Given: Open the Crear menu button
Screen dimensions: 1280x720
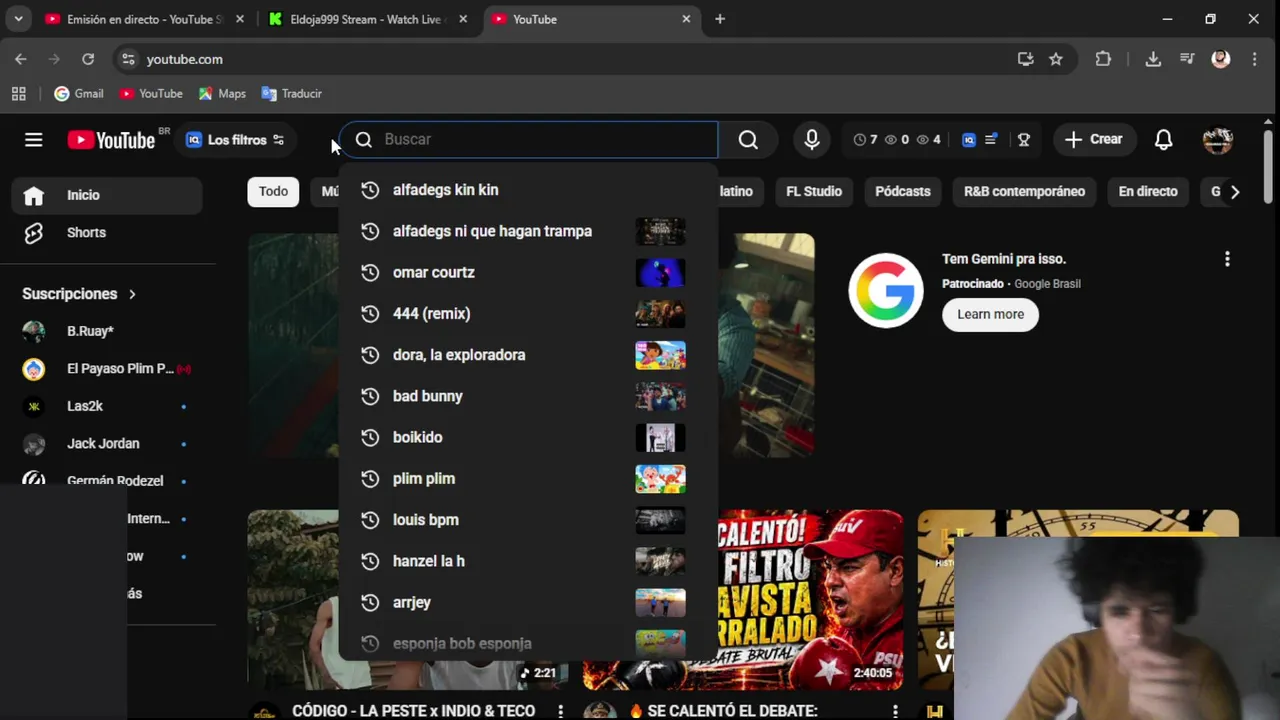Looking at the screenshot, I should pos(1094,140).
